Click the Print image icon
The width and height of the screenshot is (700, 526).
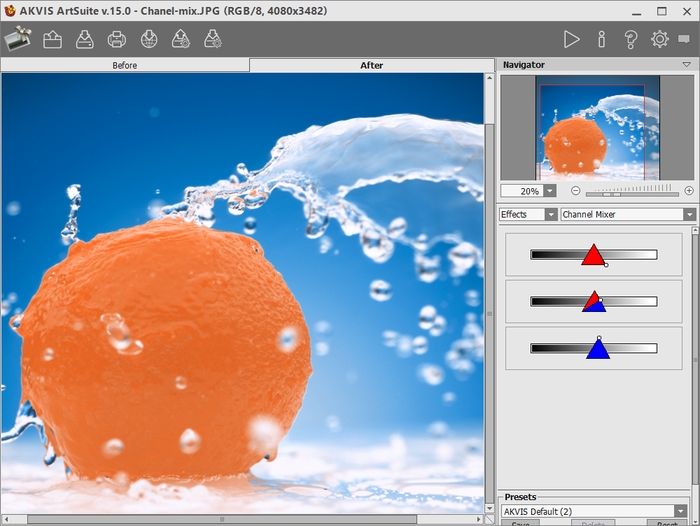(x=117, y=39)
